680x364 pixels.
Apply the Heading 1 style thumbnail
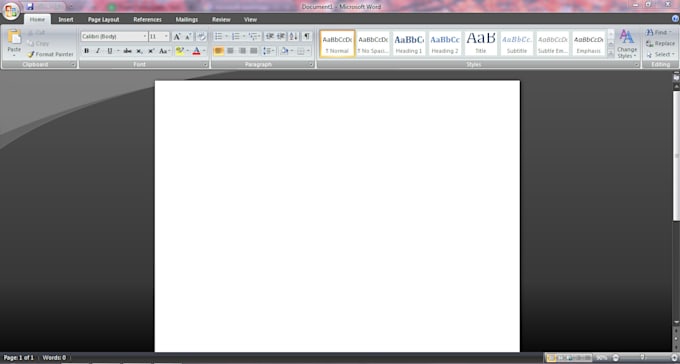tap(409, 43)
